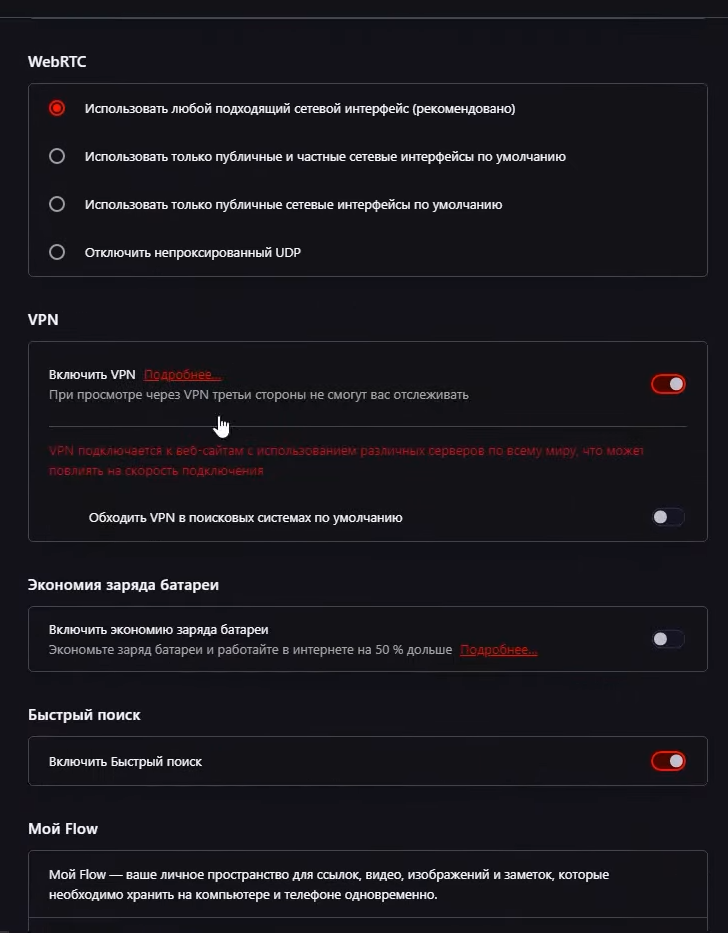
Task: Click the 50 % battery savings description text
Action: click(x=251, y=650)
